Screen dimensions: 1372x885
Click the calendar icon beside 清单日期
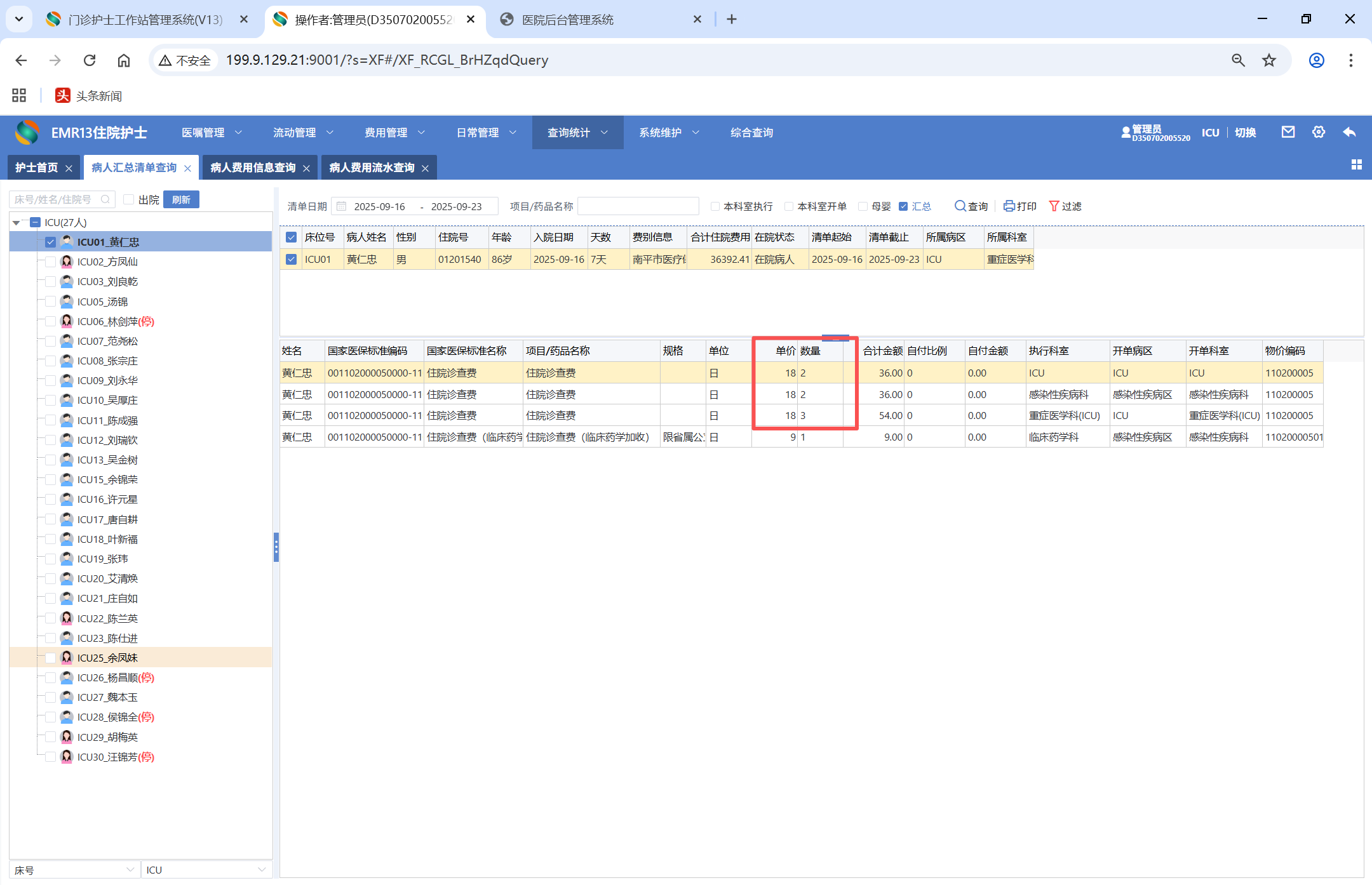[342, 206]
